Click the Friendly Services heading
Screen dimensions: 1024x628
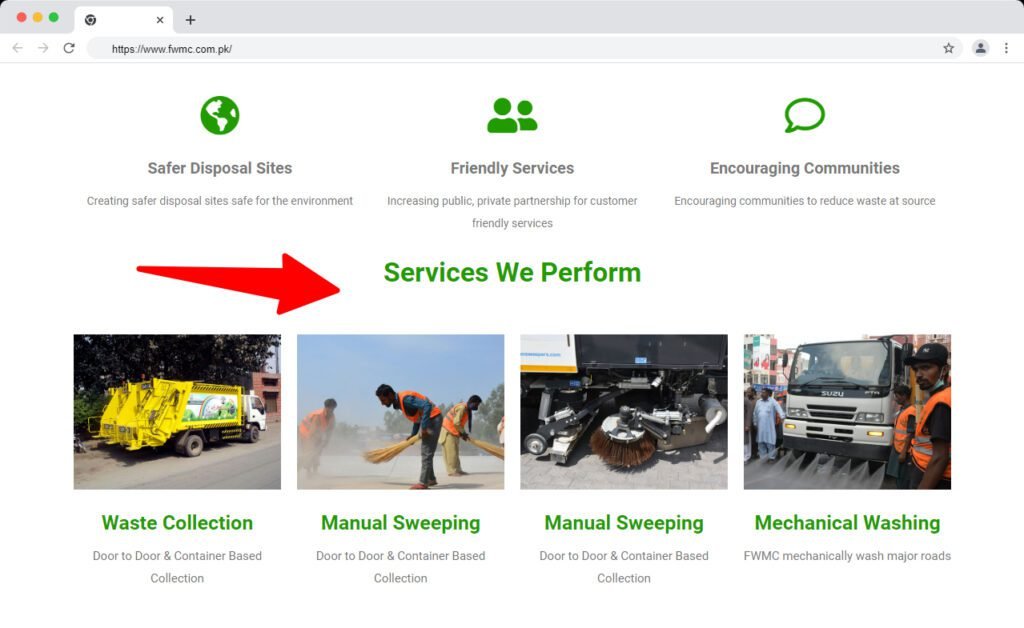pyautogui.click(x=512, y=168)
